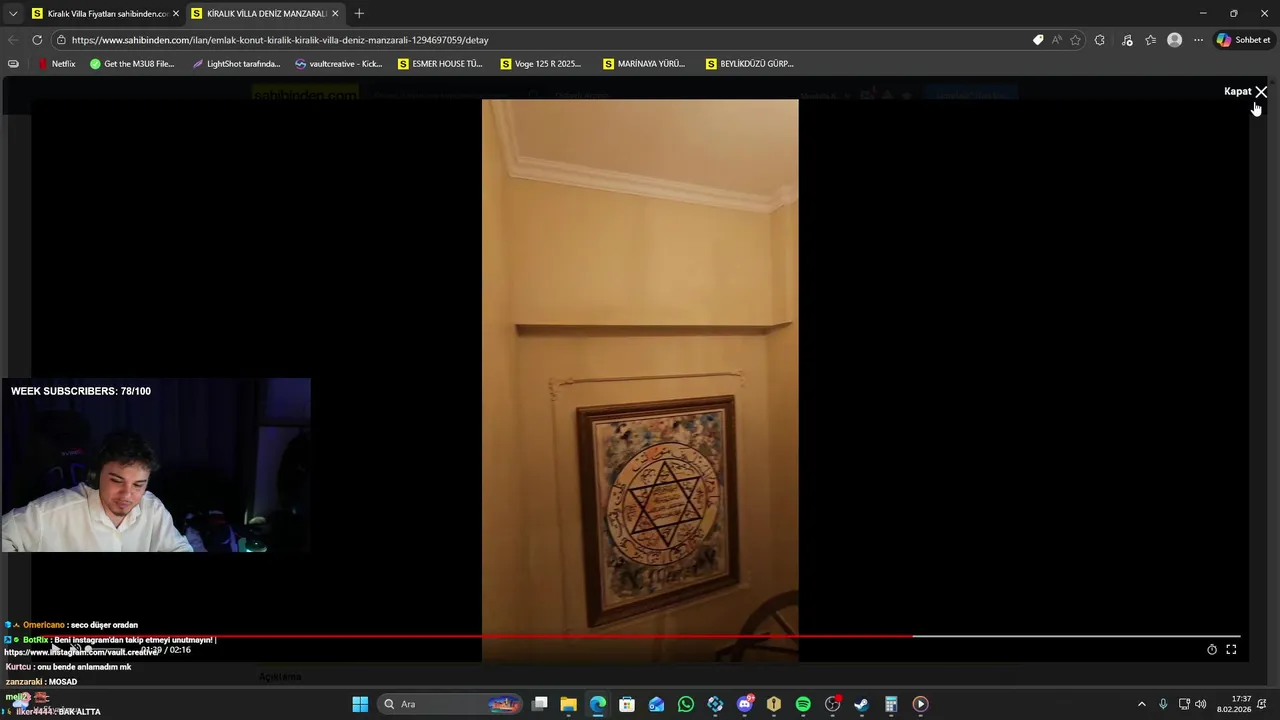Open Discord from the taskbar

click(x=745, y=704)
